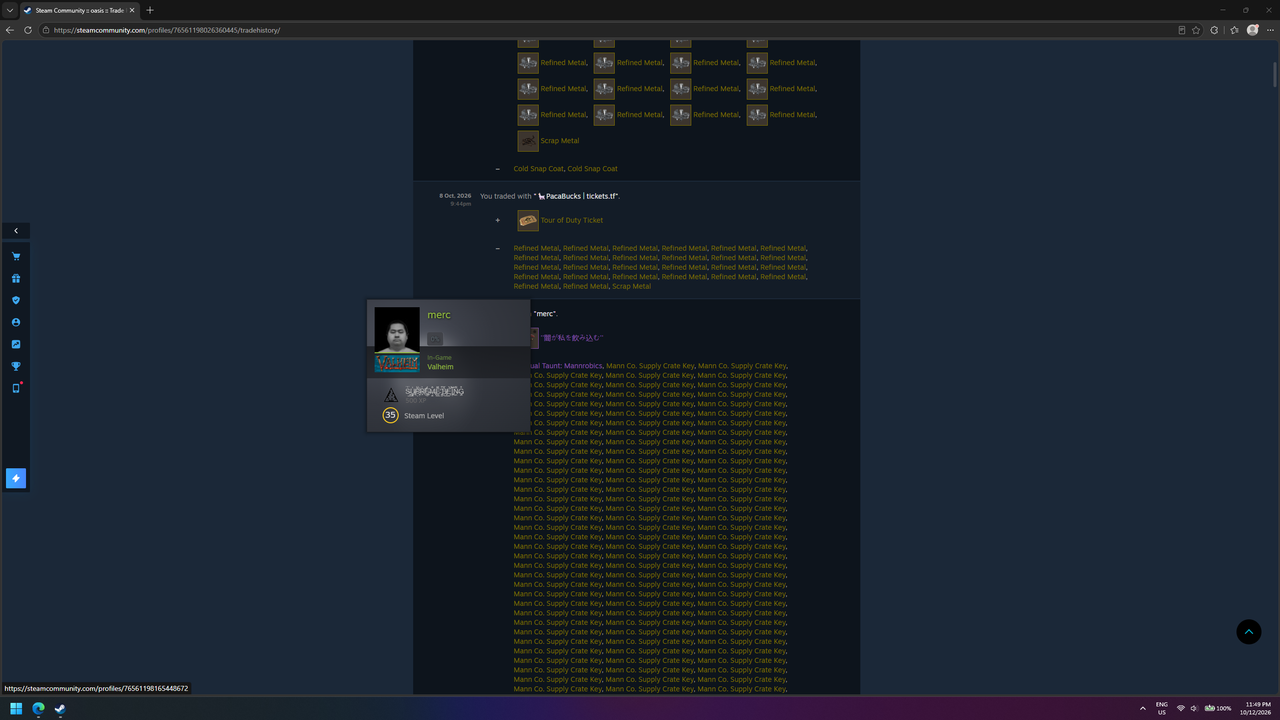
Task: Add page to favorites star icon
Action: pyautogui.click(x=1196, y=30)
